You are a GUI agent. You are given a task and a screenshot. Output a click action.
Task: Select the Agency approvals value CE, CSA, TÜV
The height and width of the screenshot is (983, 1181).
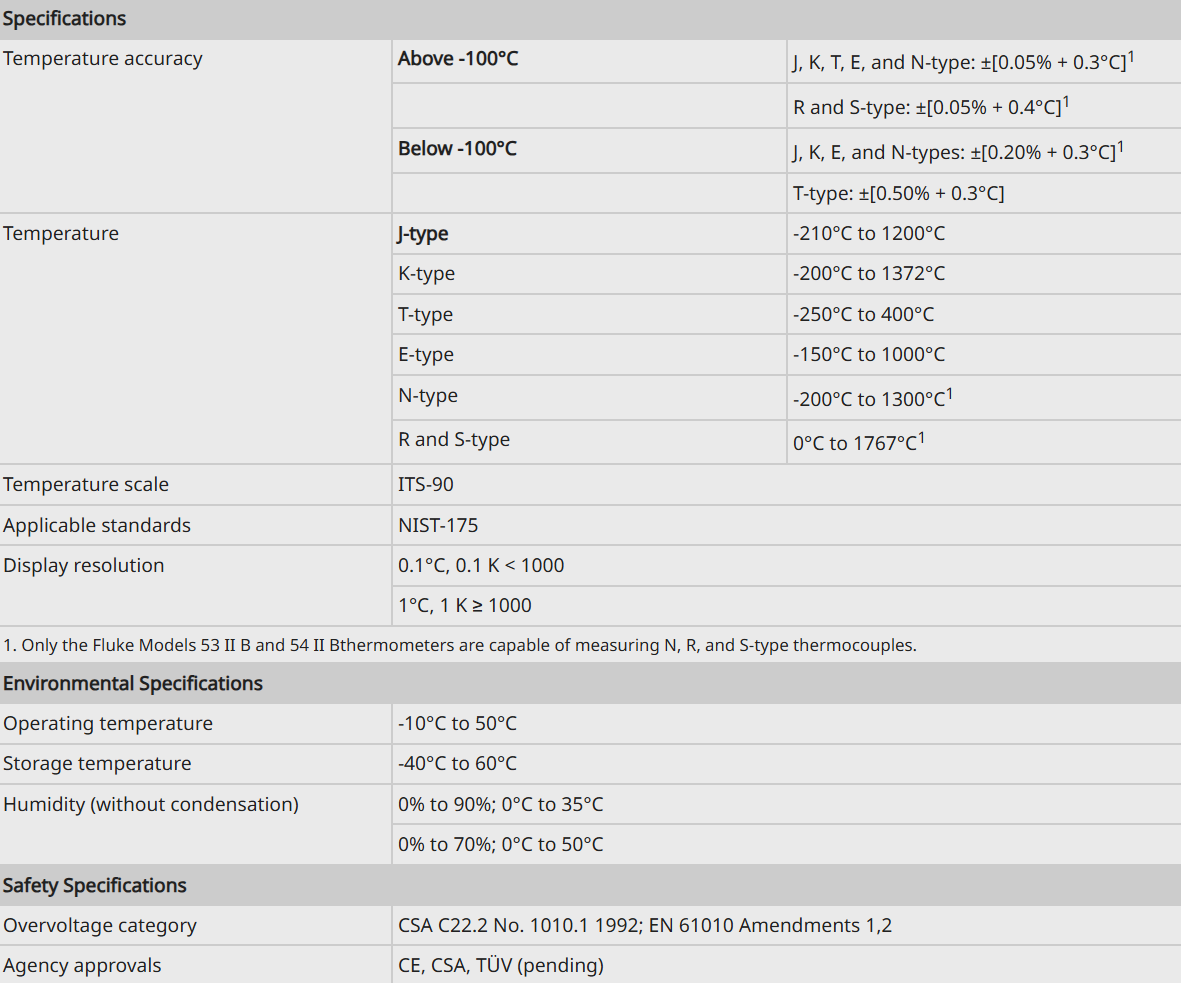[501, 966]
